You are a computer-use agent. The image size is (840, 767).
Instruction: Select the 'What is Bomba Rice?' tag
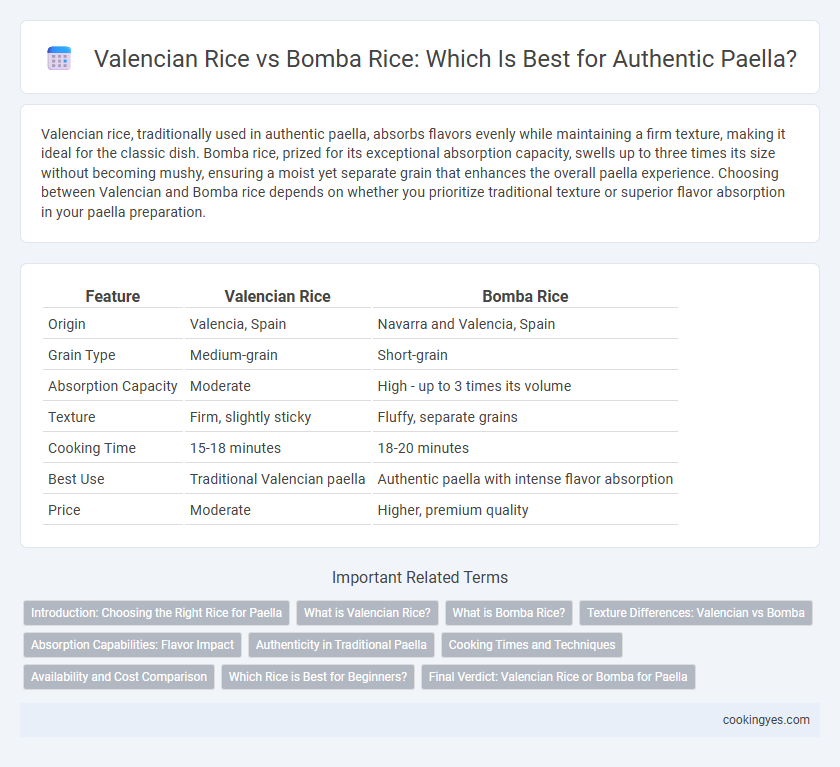click(x=509, y=613)
